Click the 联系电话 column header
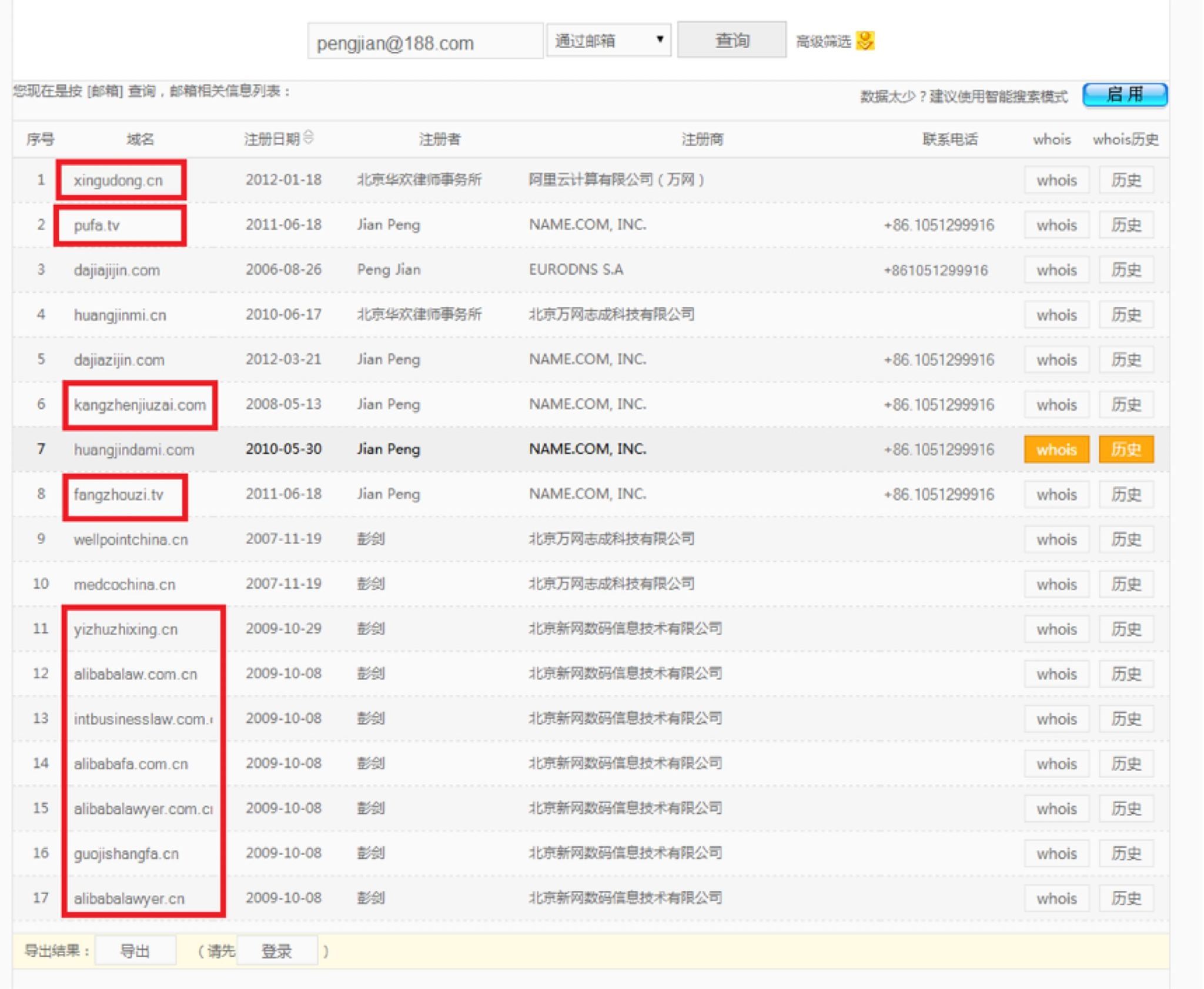1204x989 pixels. tap(950, 139)
